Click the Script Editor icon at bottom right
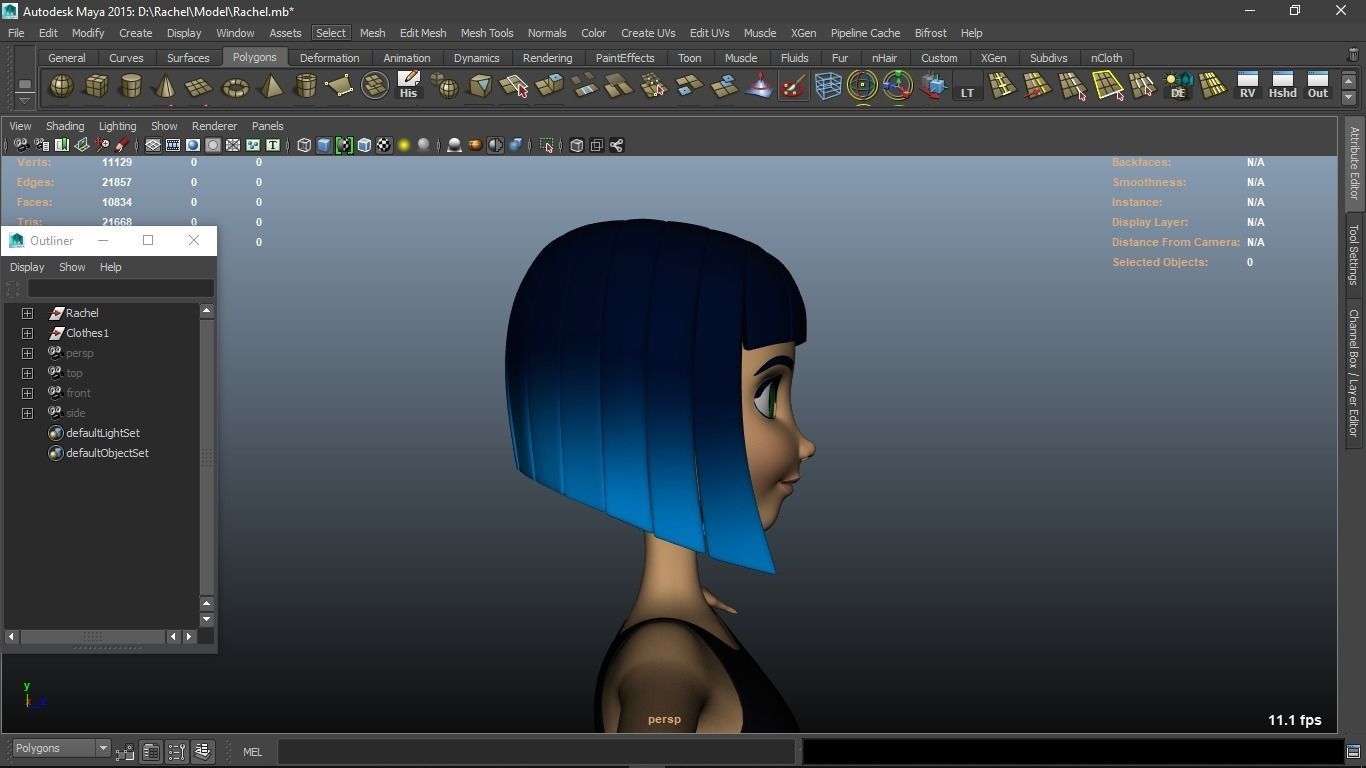 click(1353, 752)
